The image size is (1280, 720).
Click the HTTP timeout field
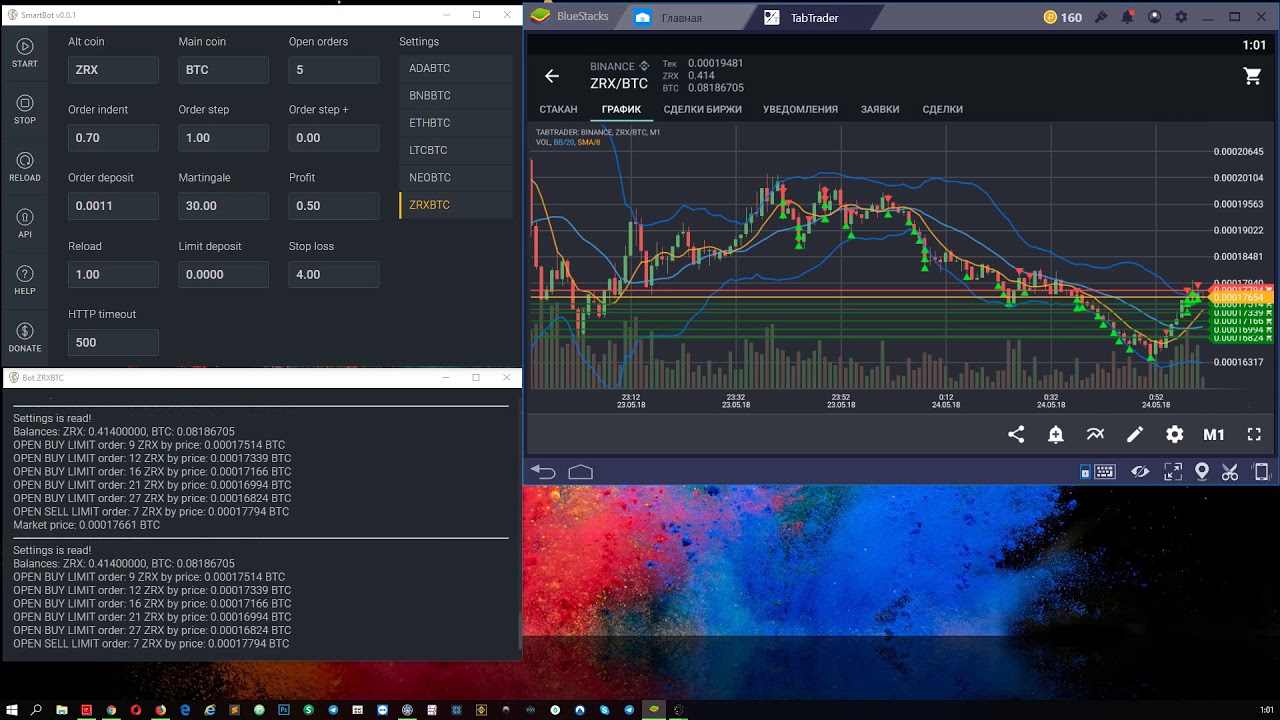(113, 342)
